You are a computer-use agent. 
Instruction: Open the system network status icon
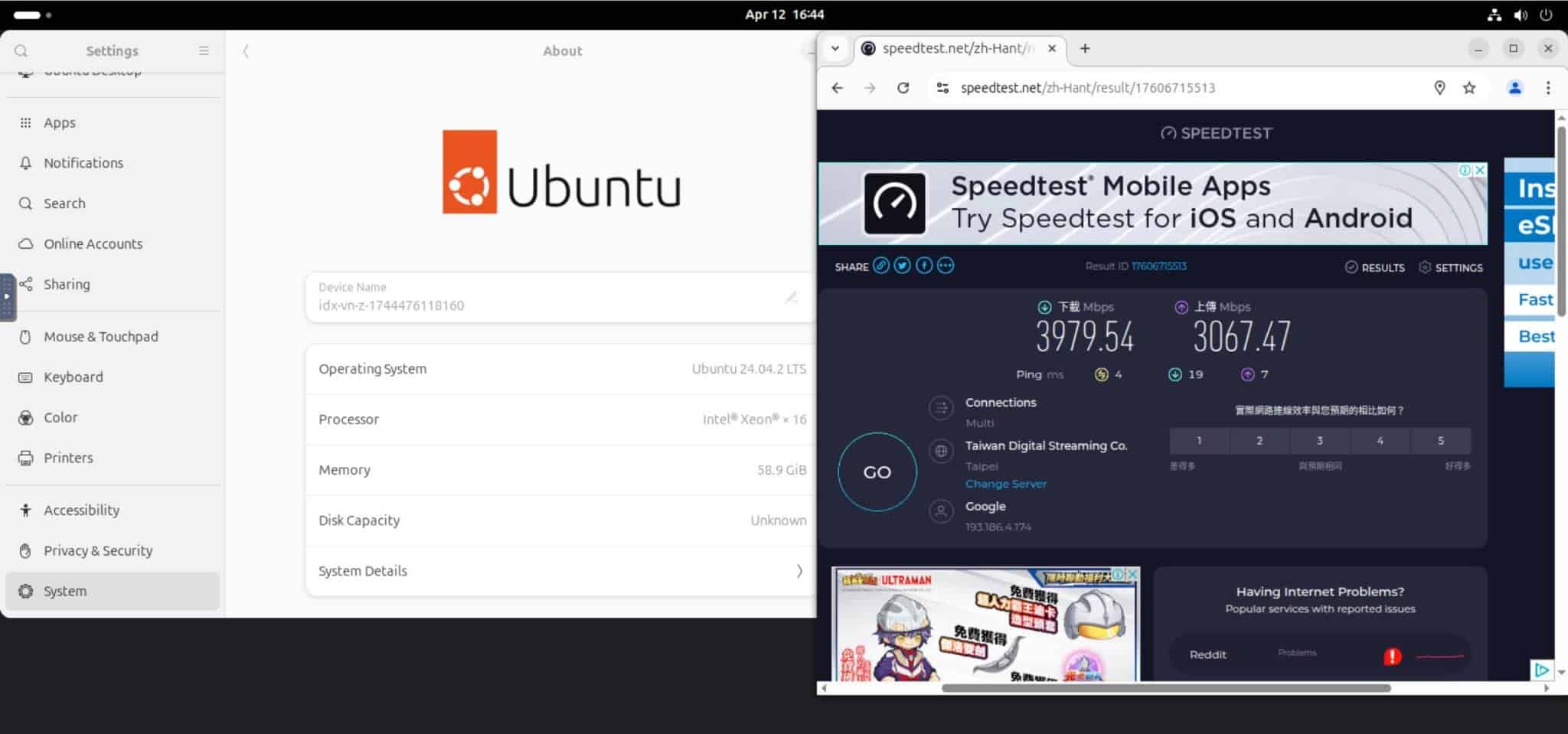1494,15
